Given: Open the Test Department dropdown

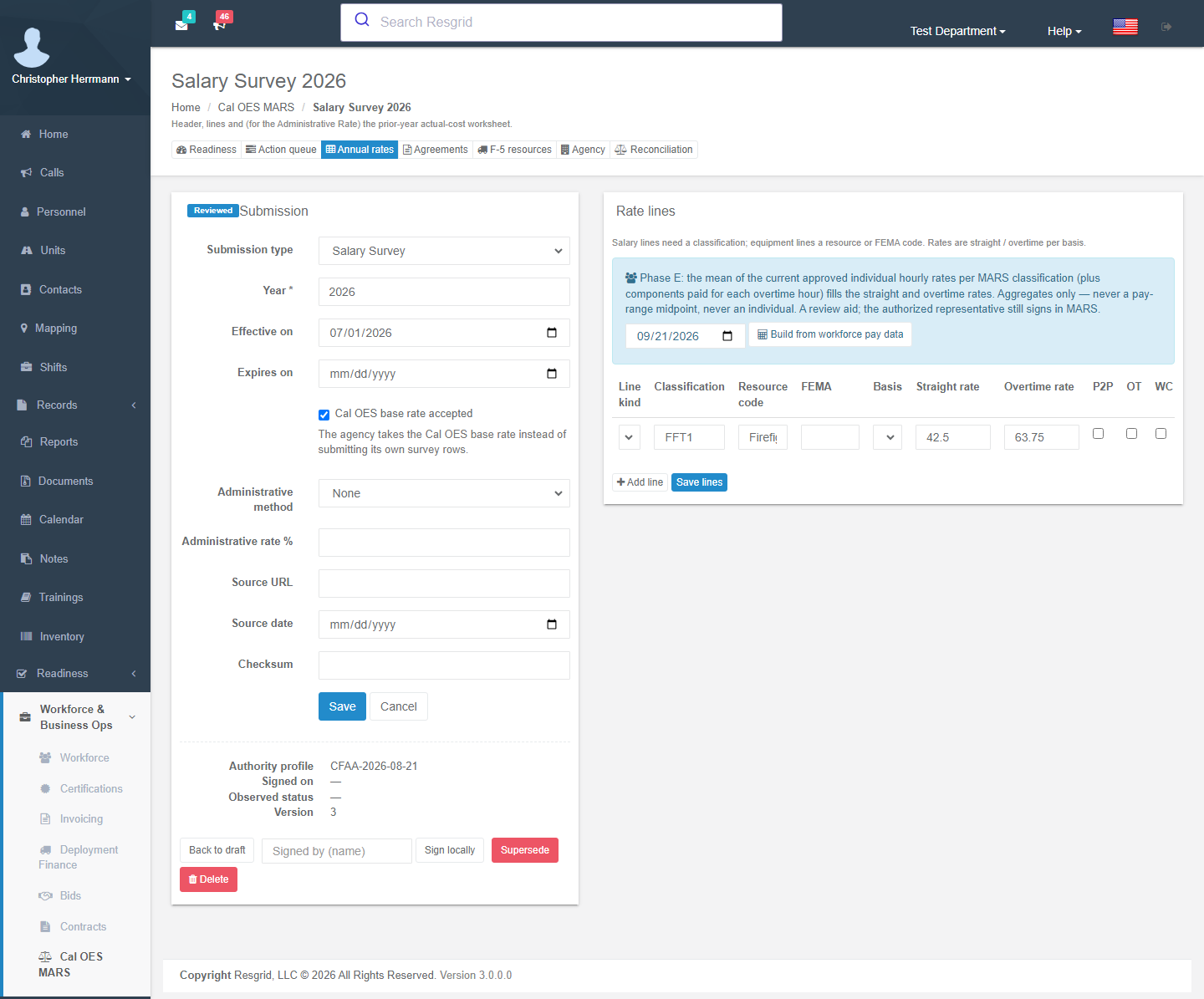Looking at the screenshot, I should [957, 31].
